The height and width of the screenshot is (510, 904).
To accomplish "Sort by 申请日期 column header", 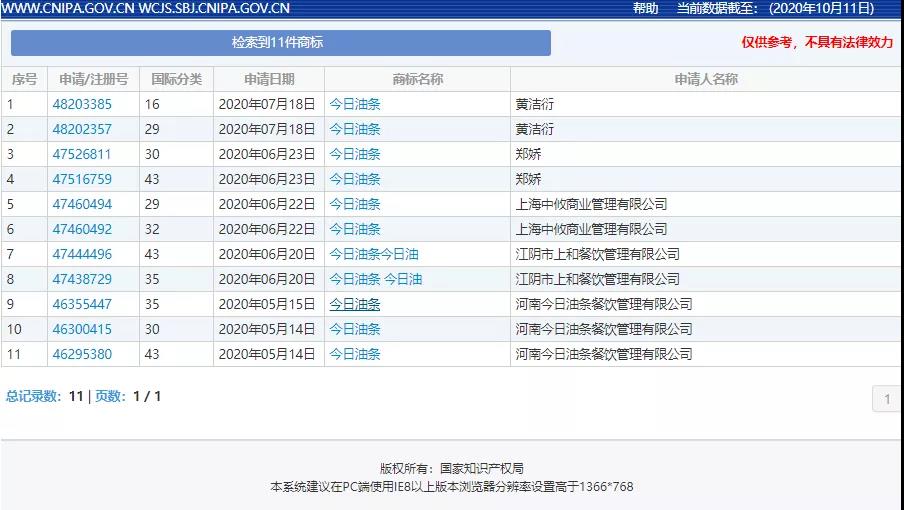I will tap(269, 79).
